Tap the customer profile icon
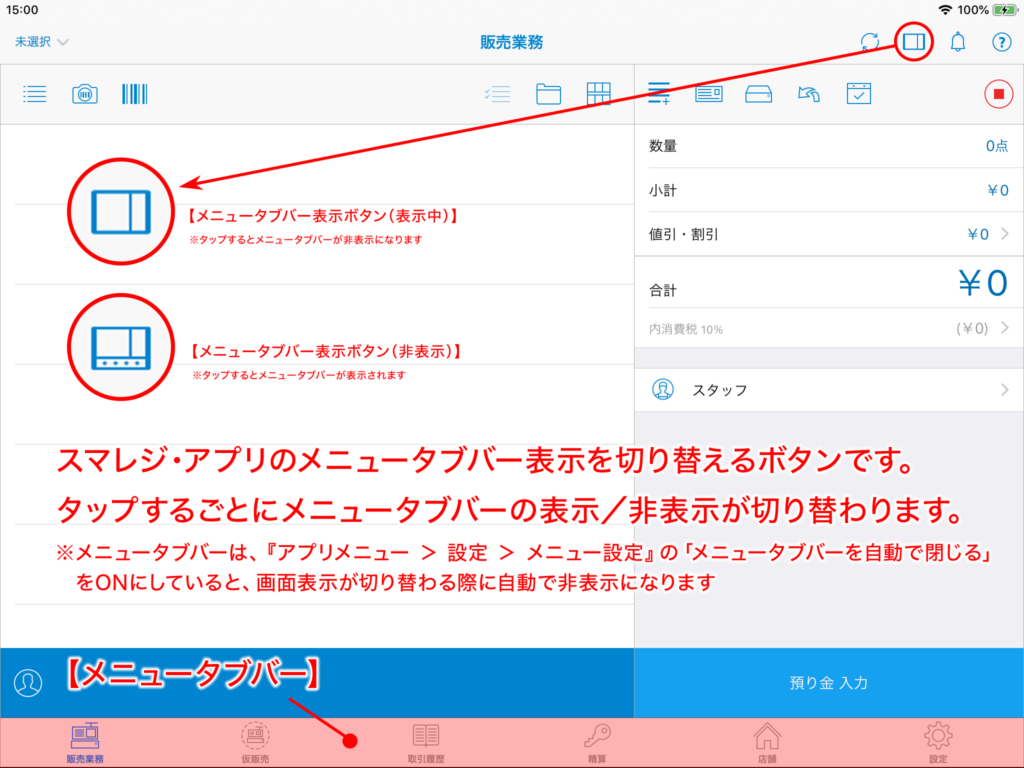The height and width of the screenshot is (768, 1024). [x=29, y=682]
